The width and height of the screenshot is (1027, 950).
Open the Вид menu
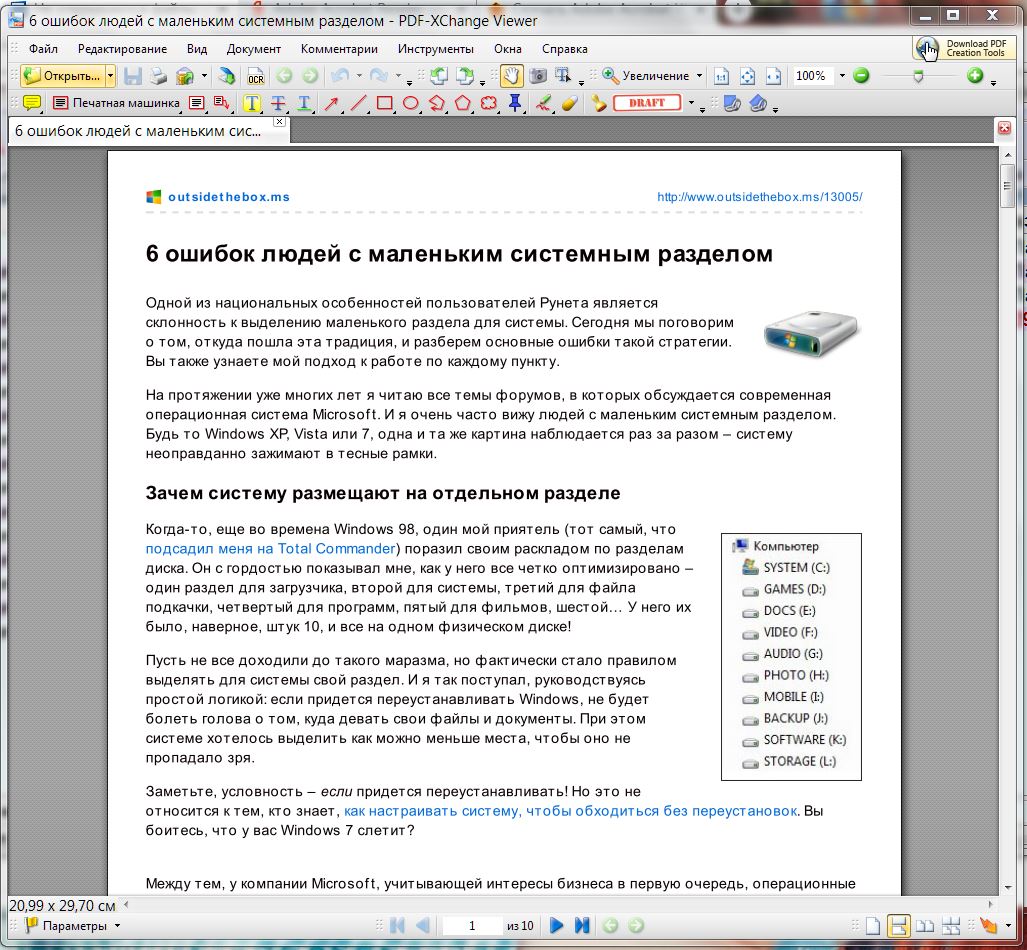click(196, 49)
